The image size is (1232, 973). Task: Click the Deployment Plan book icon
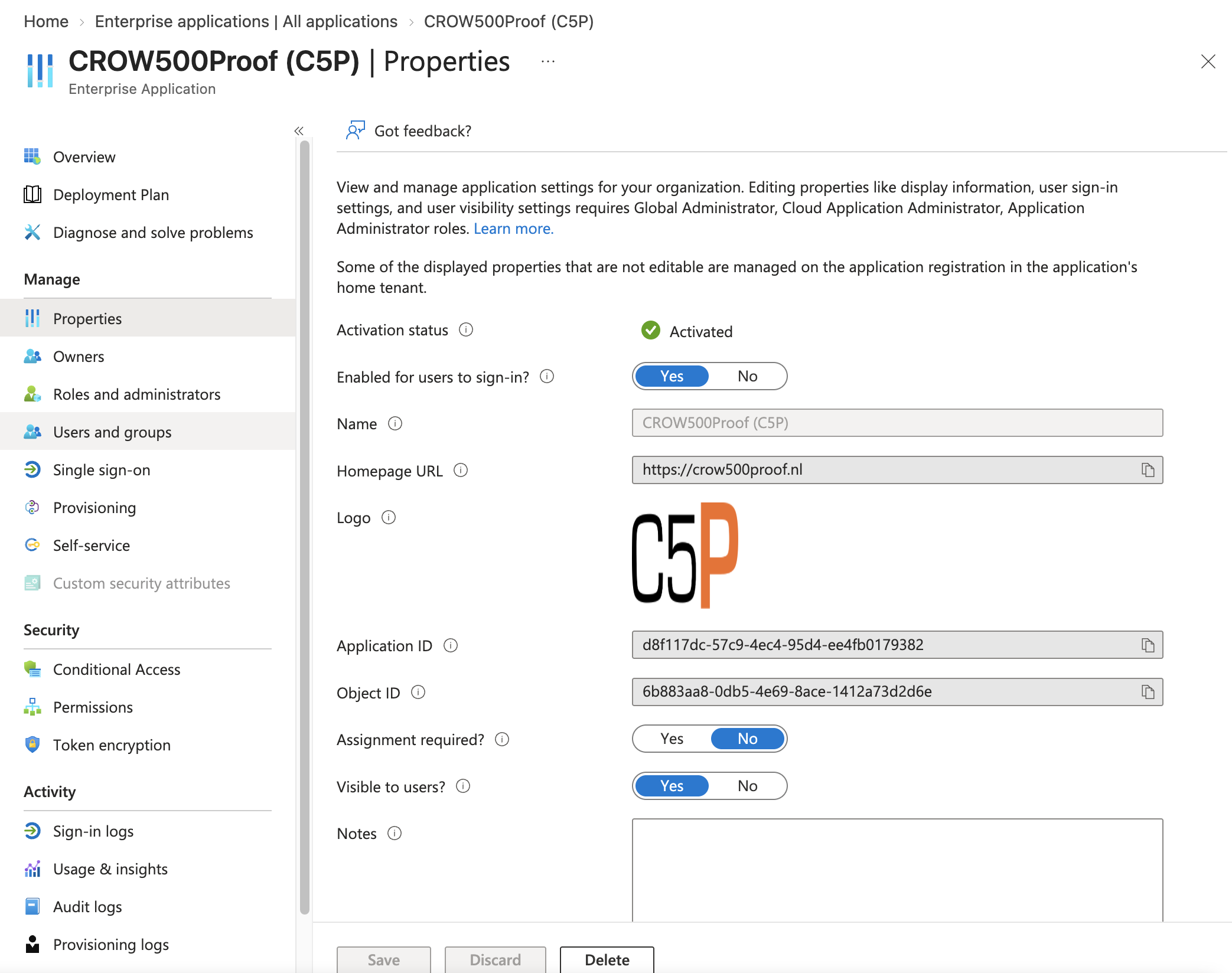click(x=32, y=194)
